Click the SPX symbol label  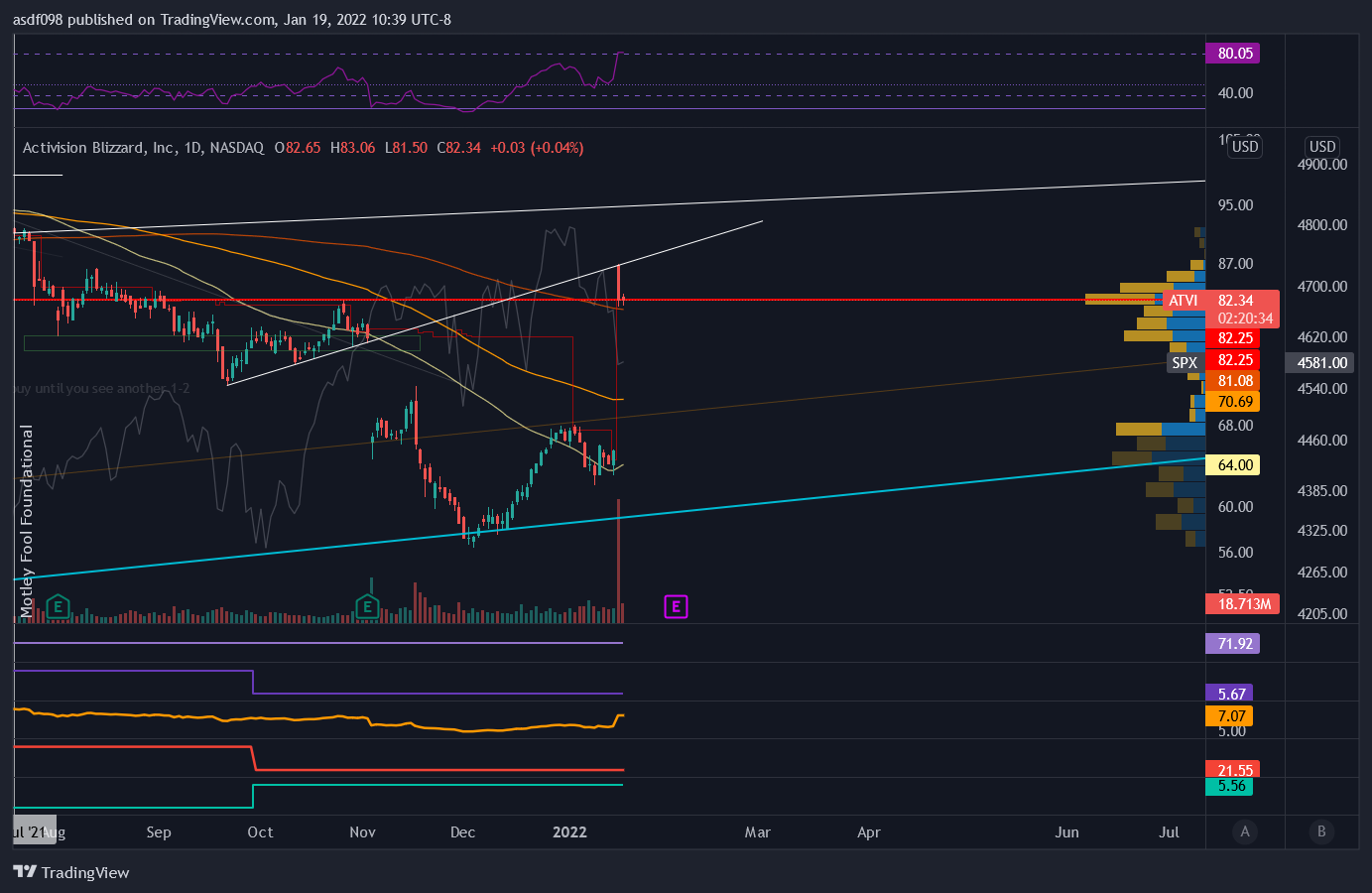(x=1185, y=362)
